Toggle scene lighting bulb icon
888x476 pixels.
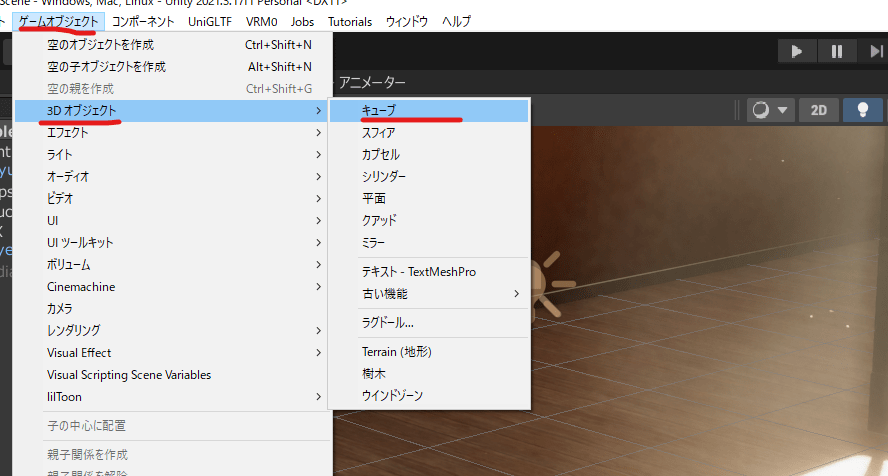[x=861, y=110]
